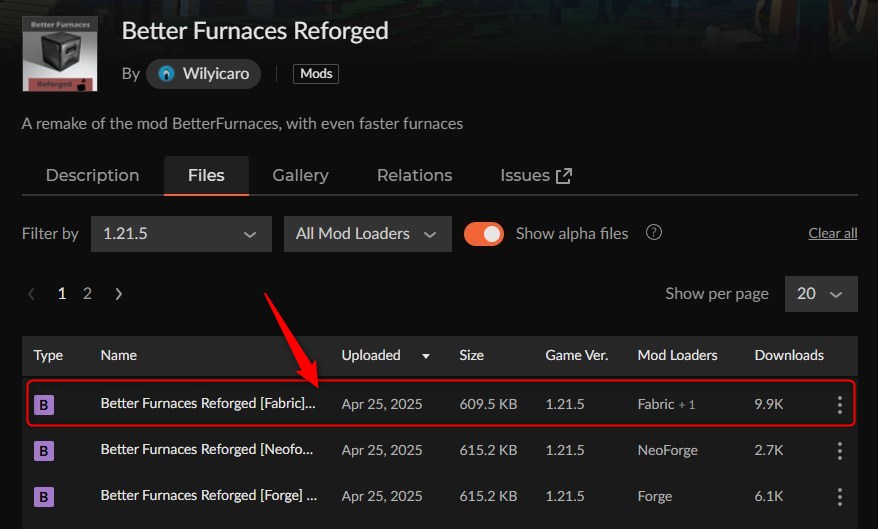The height and width of the screenshot is (529, 878).
Task: Click the Game Ver. column header
Action: click(577, 355)
